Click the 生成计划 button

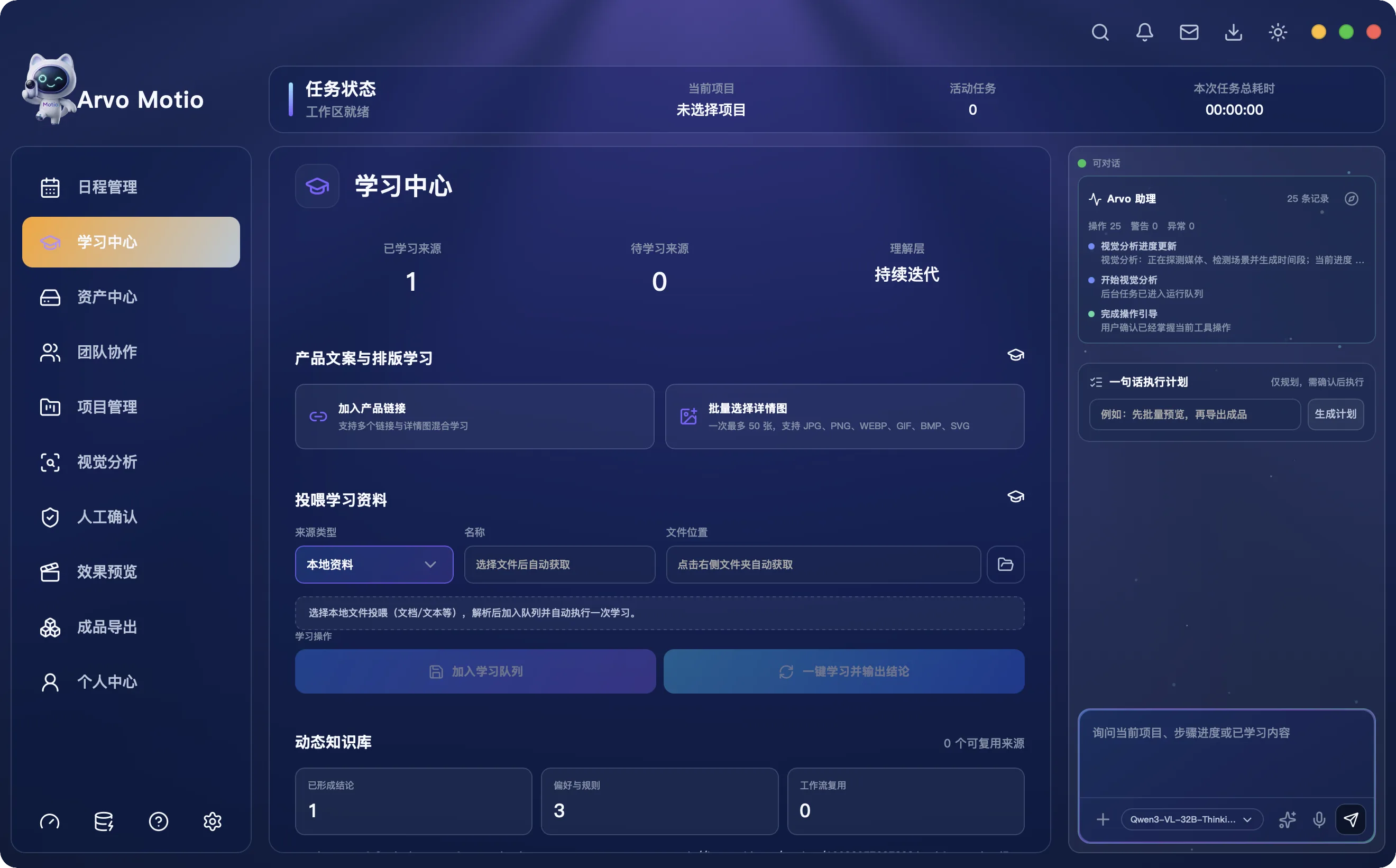1335,414
